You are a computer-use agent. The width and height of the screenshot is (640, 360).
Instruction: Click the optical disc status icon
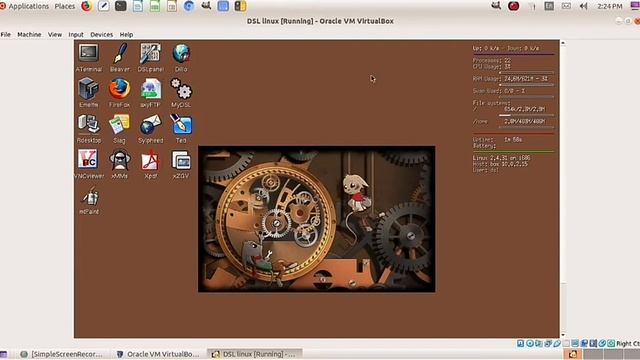tap(529, 343)
